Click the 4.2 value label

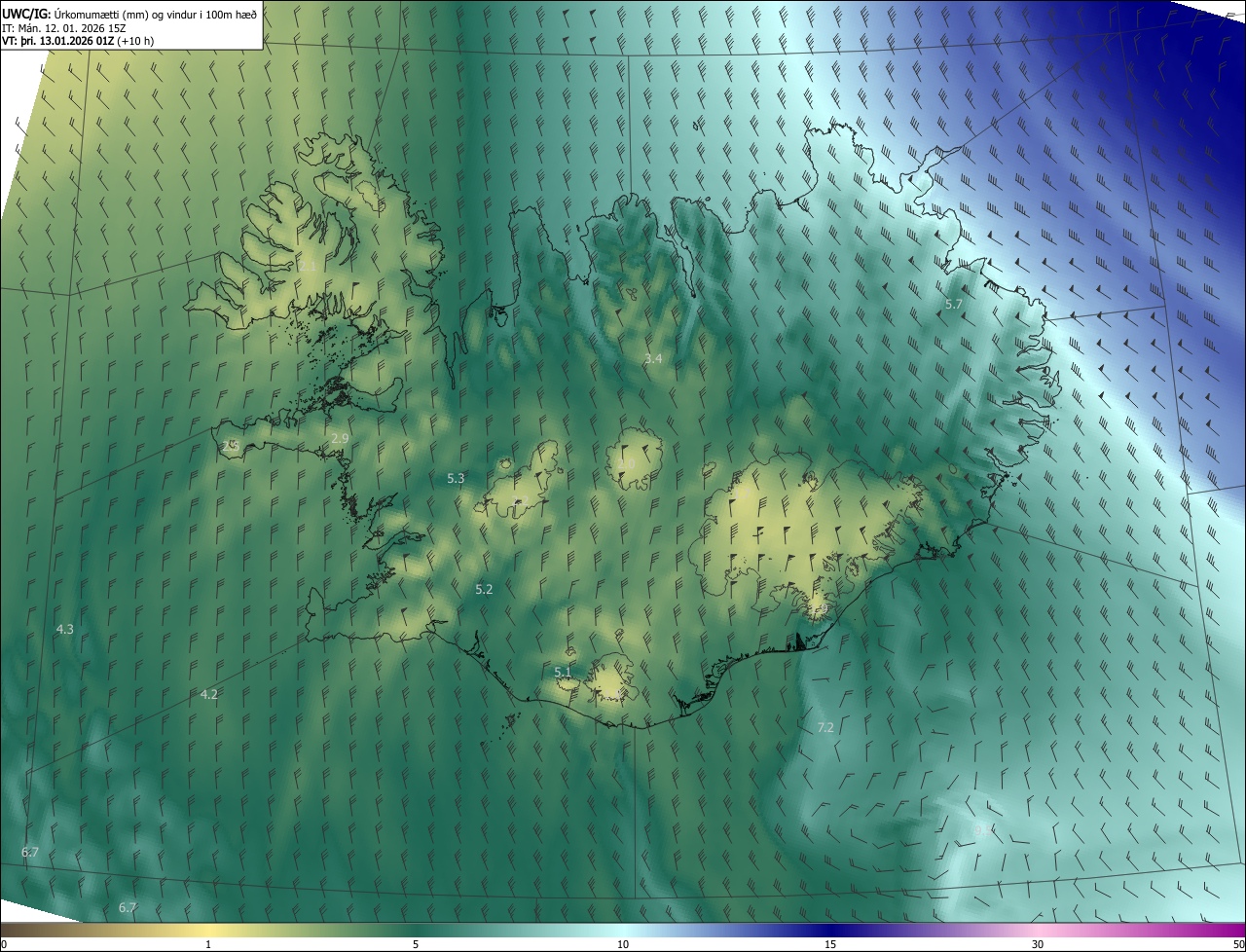209,695
